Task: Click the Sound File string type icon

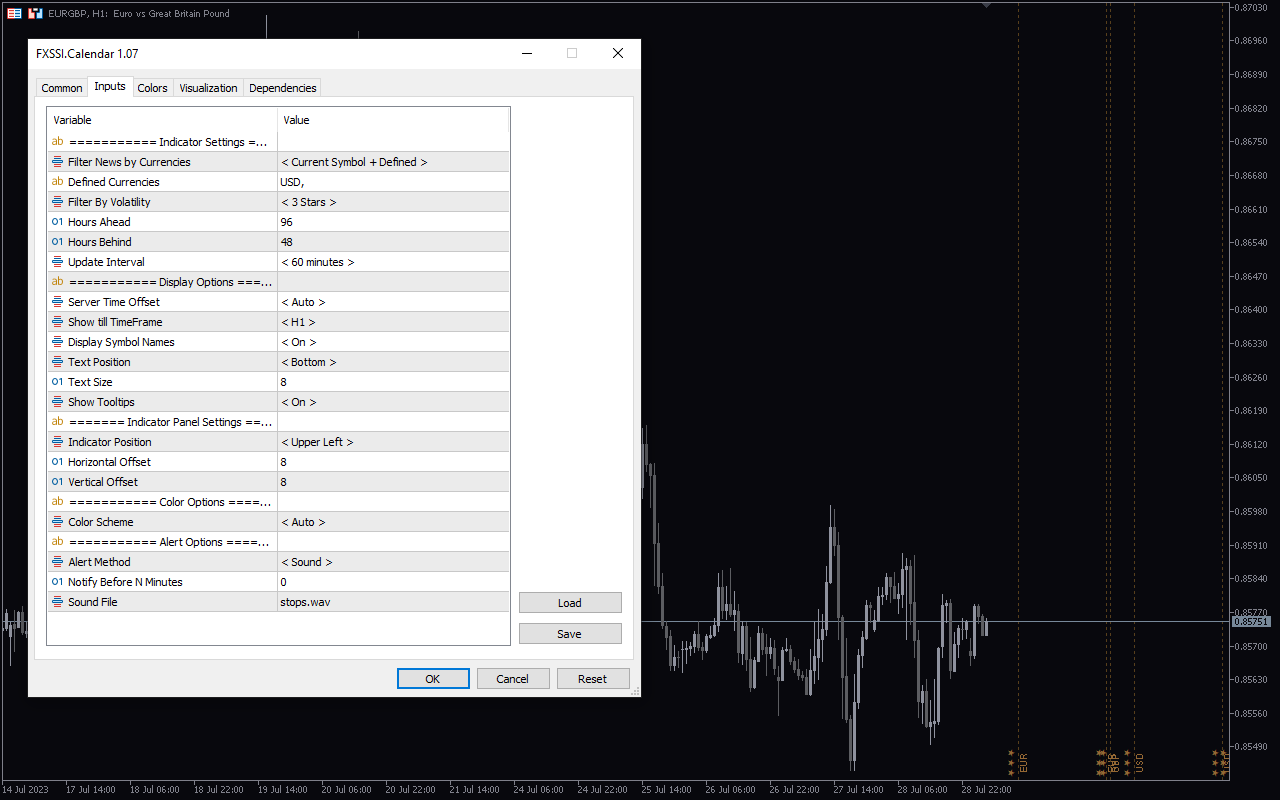Action: 57,602
